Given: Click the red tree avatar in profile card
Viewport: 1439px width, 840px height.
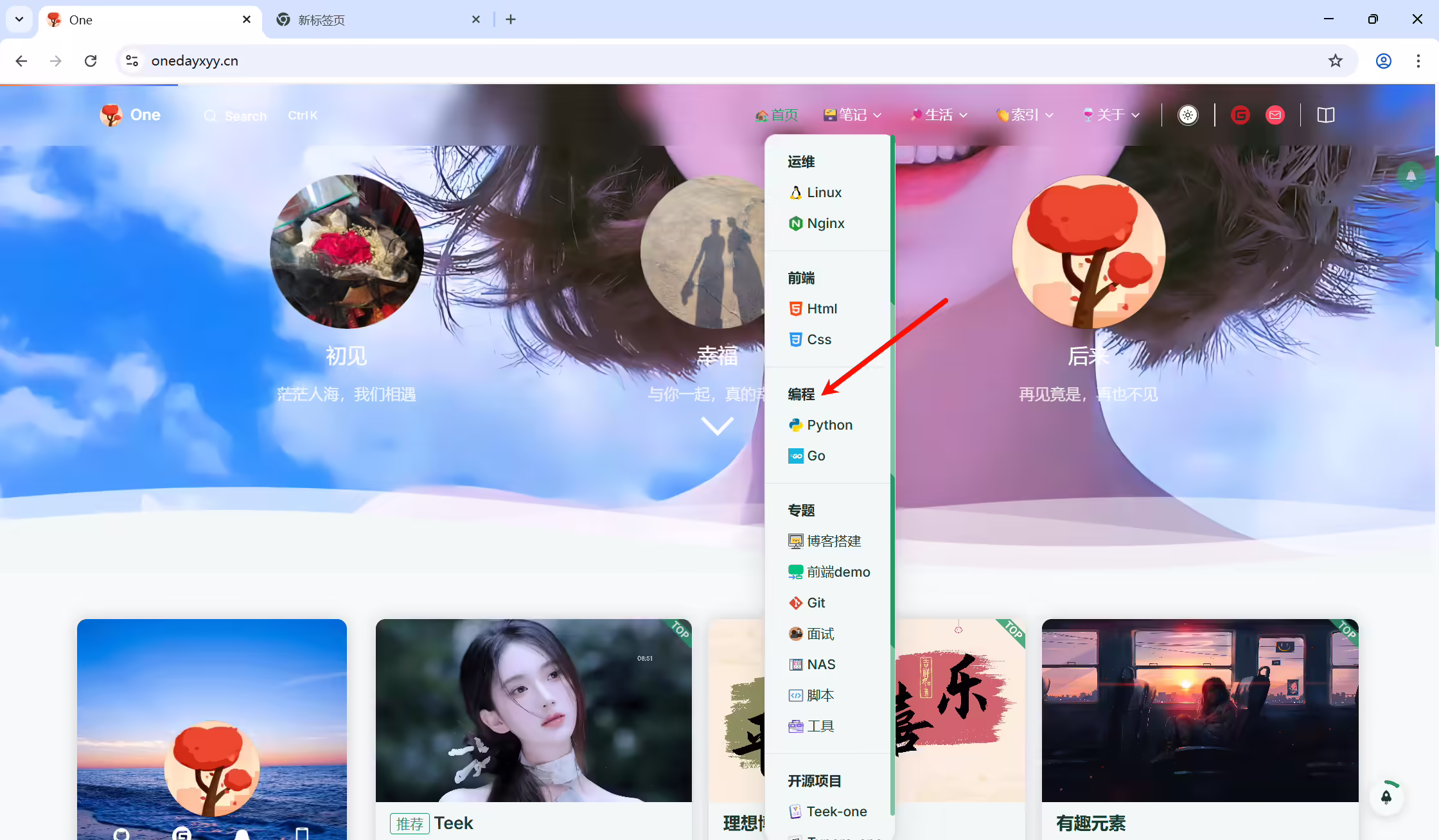Looking at the screenshot, I should [212, 769].
